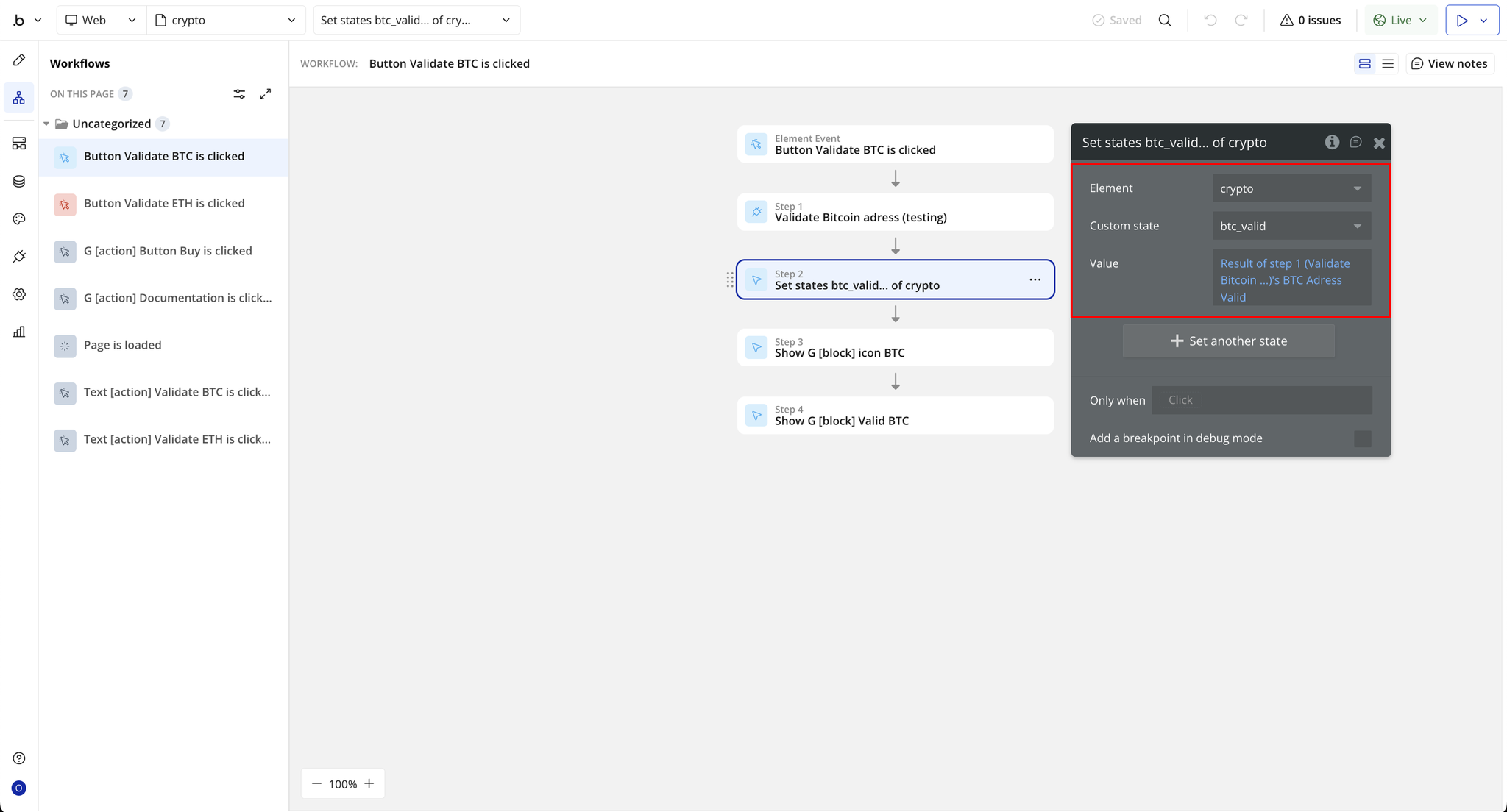This screenshot has width=1507, height=812.
Task: Open the Styles palette icon in sidebar
Action: coord(19,219)
